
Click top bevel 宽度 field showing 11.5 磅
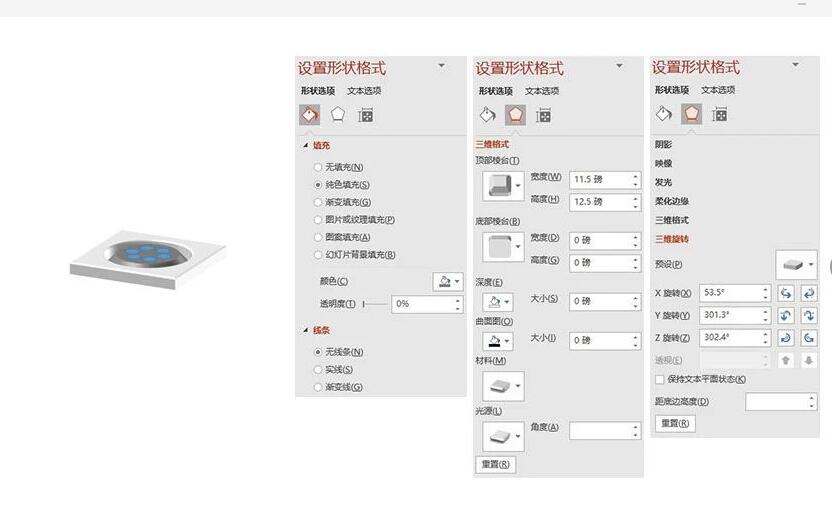point(605,180)
